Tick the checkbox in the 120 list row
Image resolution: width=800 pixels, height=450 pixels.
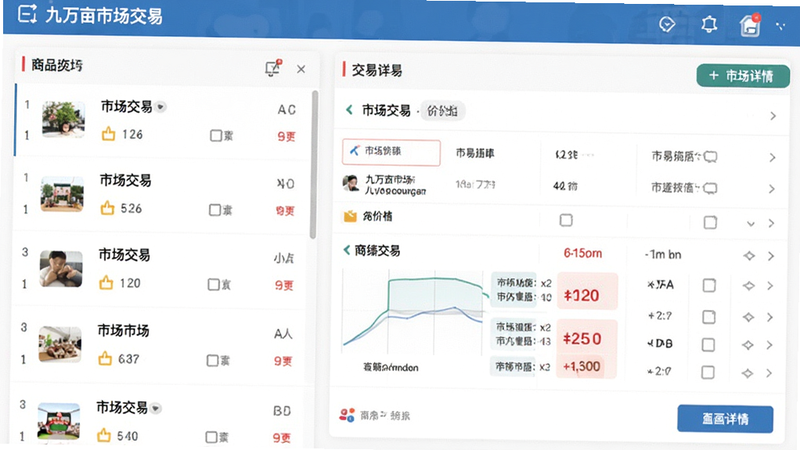[x=213, y=284]
